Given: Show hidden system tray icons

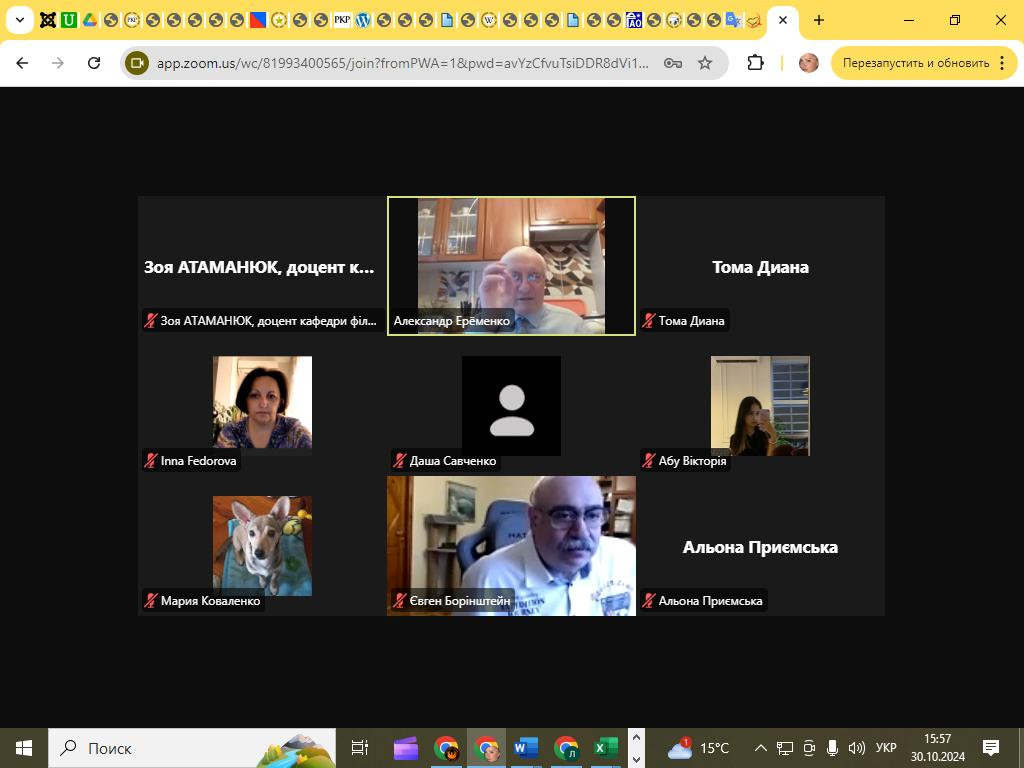Looking at the screenshot, I should pyautogui.click(x=761, y=748).
